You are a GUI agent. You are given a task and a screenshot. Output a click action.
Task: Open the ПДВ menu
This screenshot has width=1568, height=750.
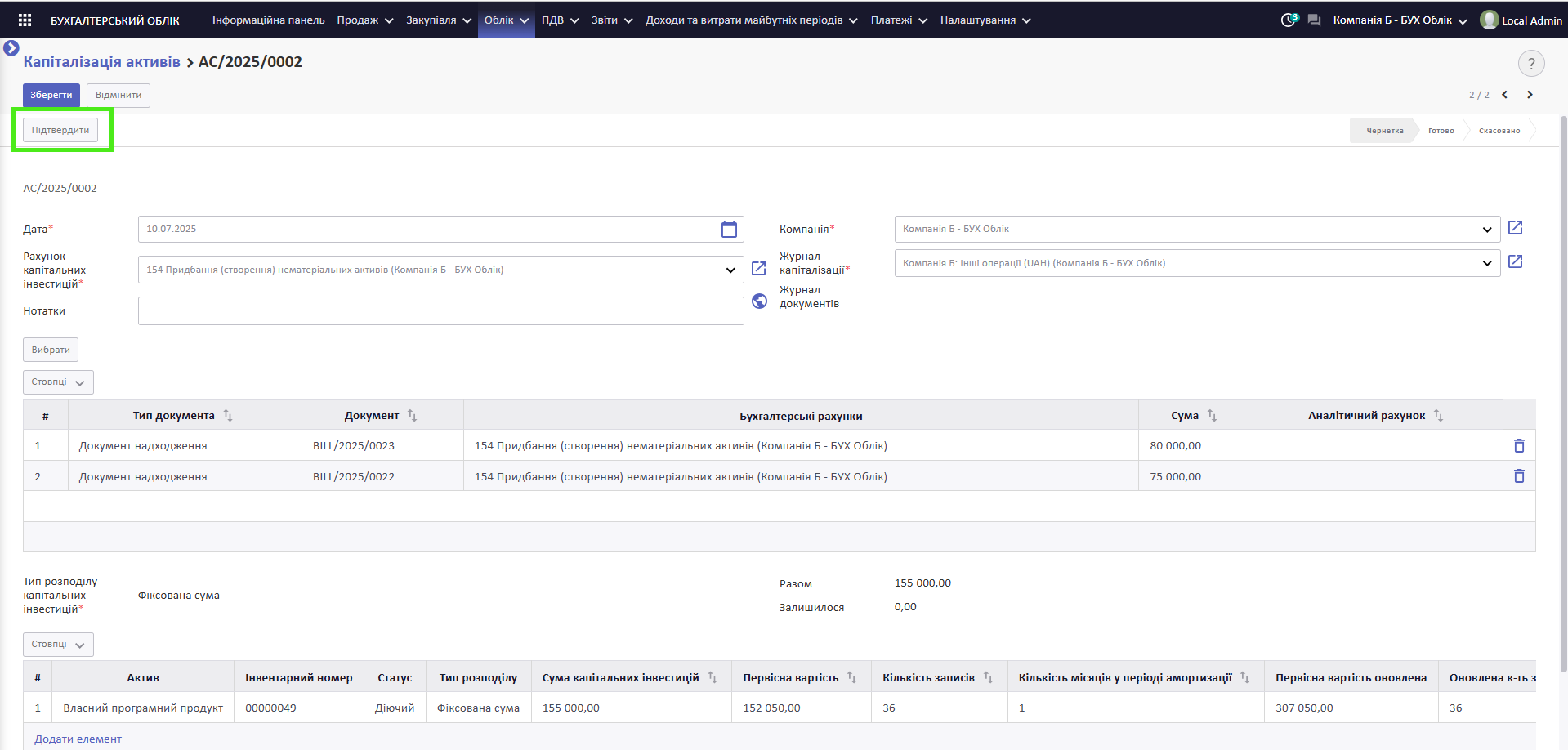[x=561, y=20]
